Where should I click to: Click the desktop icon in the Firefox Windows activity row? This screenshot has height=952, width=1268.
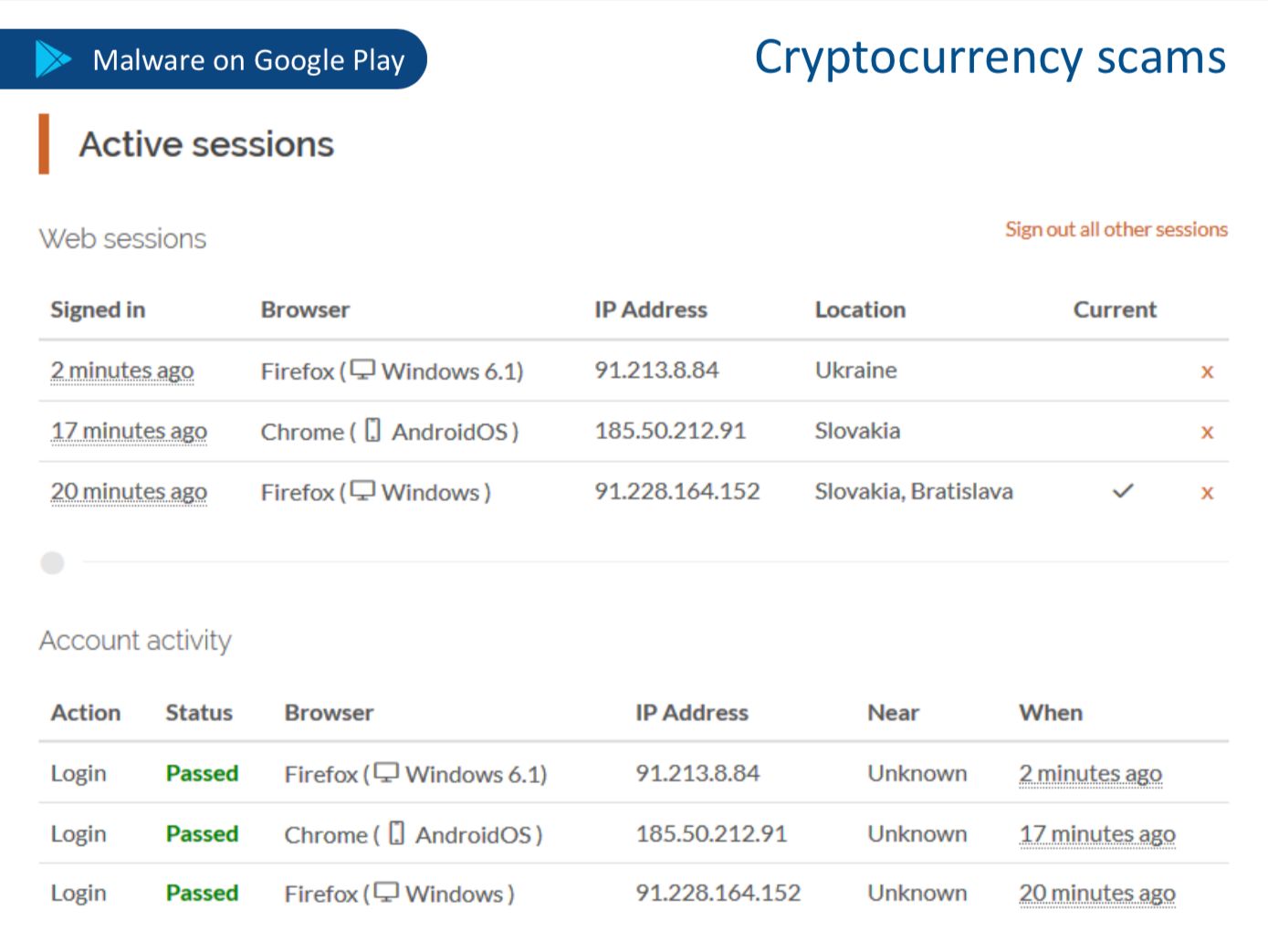click(x=387, y=892)
